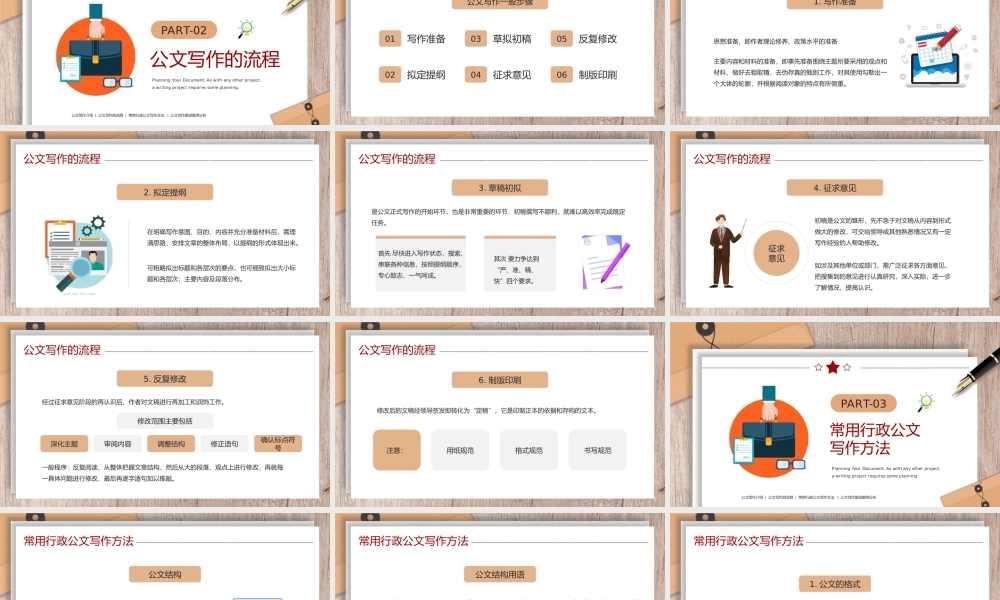Click the lightbulb icon beside the PART-03 badge
Screen dimensions: 1000x600
[x=925, y=402]
